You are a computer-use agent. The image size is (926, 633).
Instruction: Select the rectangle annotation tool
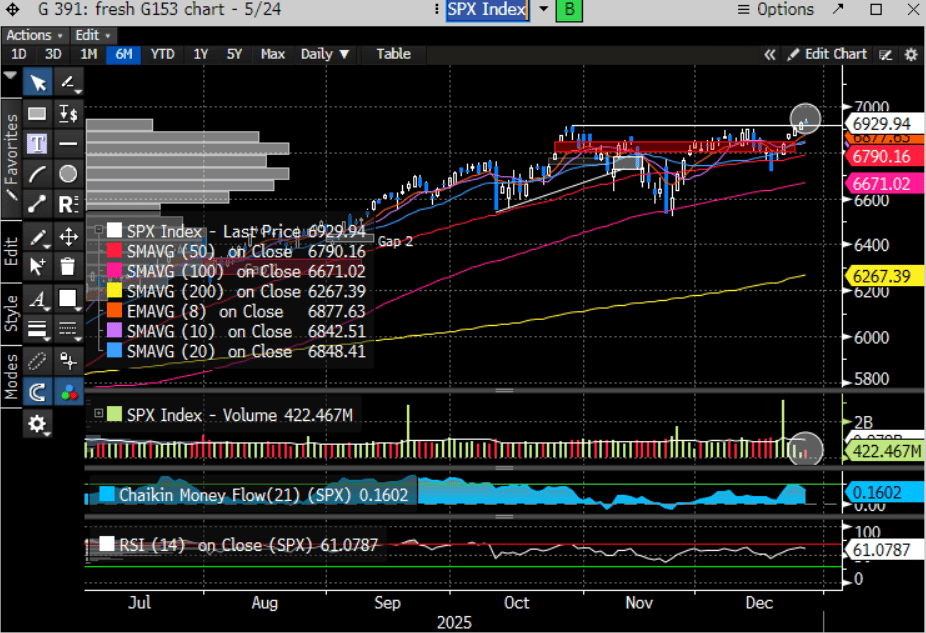point(38,113)
